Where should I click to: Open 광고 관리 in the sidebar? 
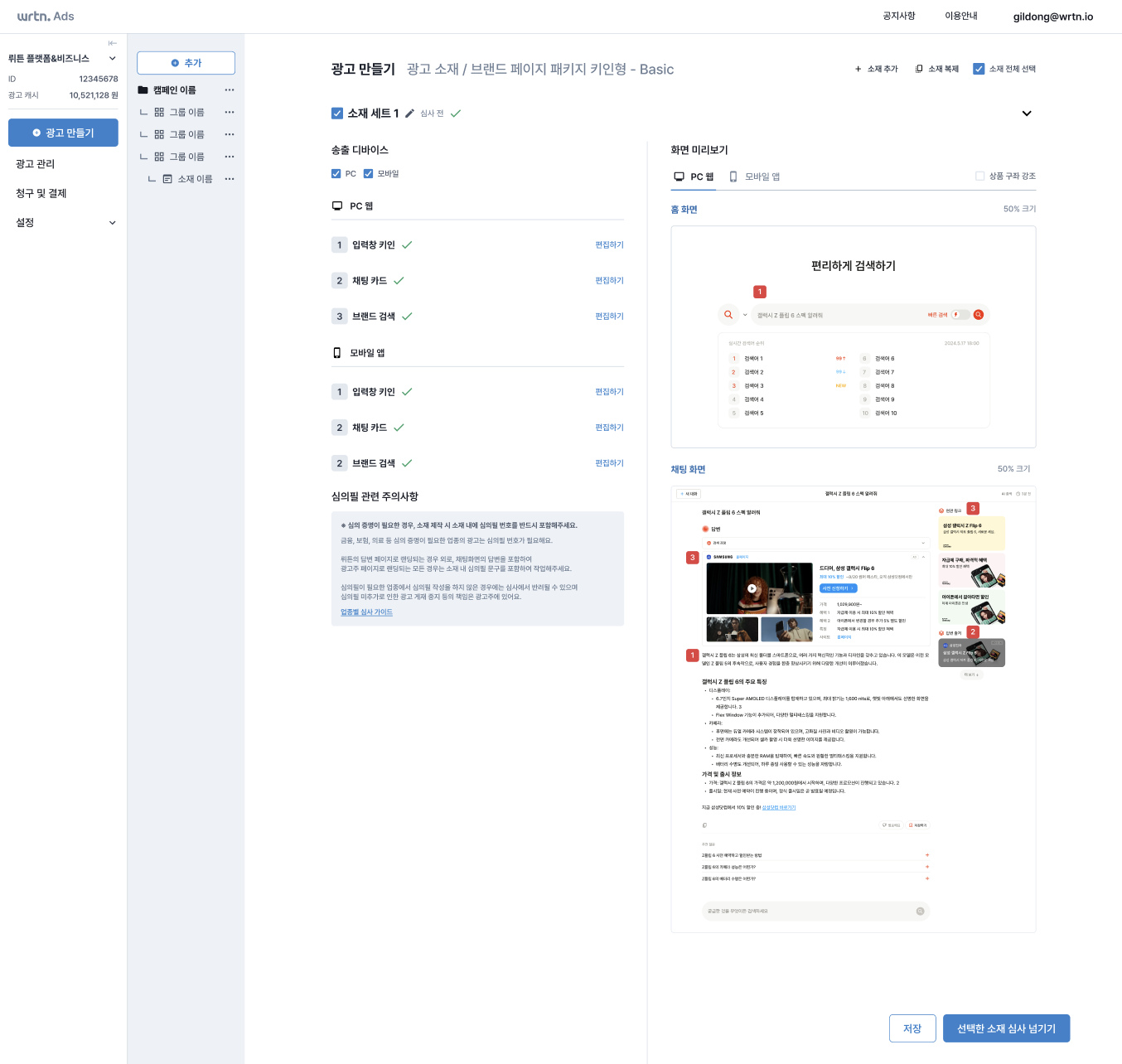(36, 164)
